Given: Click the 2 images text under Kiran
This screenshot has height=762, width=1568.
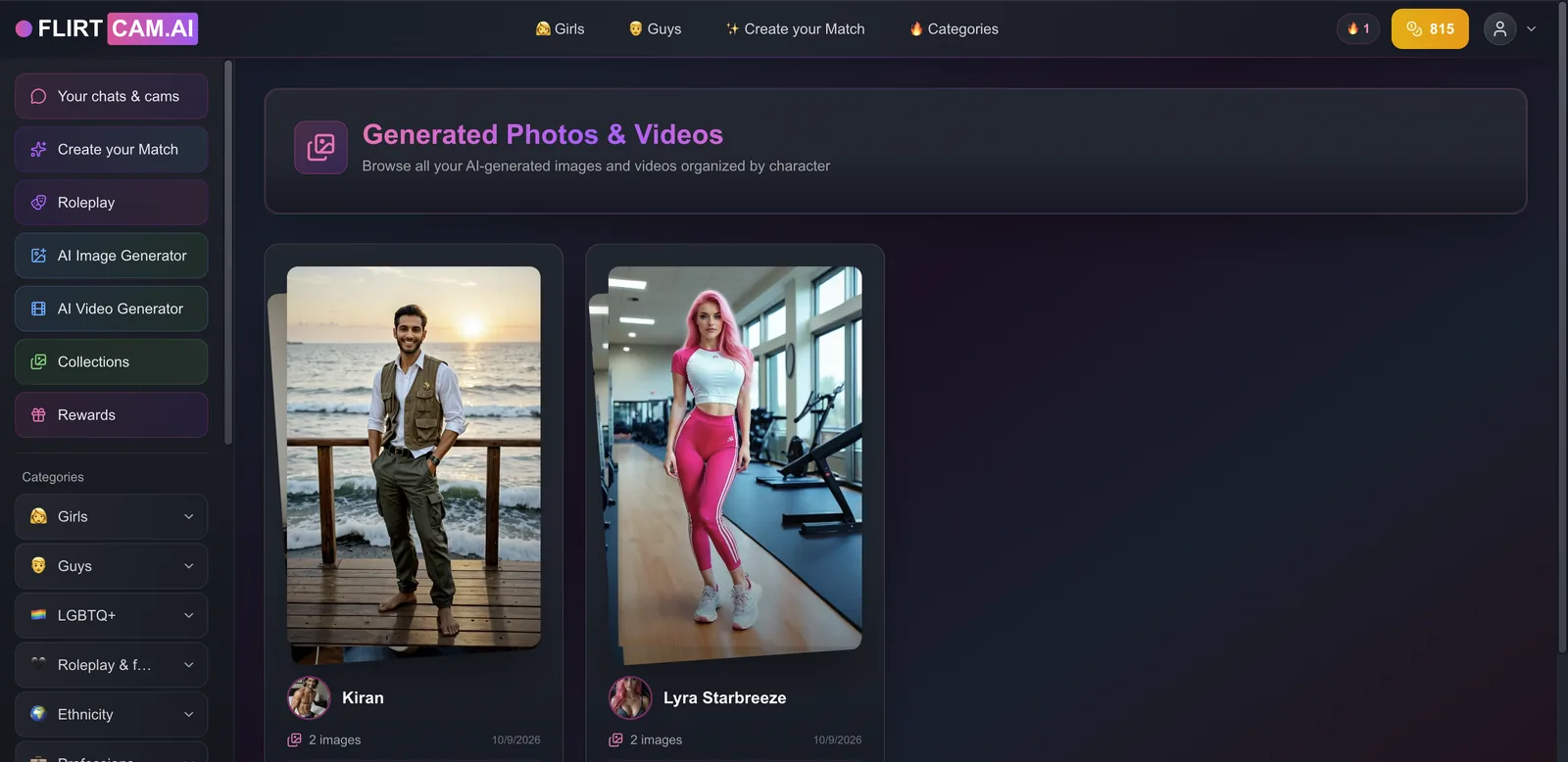Looking at the screenshot, I should click(x=334, y=739).
